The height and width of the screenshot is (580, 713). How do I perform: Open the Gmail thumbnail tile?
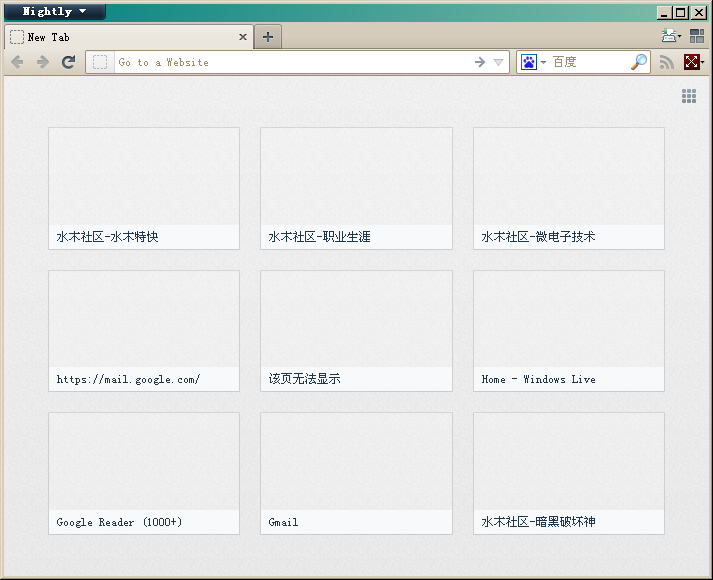pos(356,473)
